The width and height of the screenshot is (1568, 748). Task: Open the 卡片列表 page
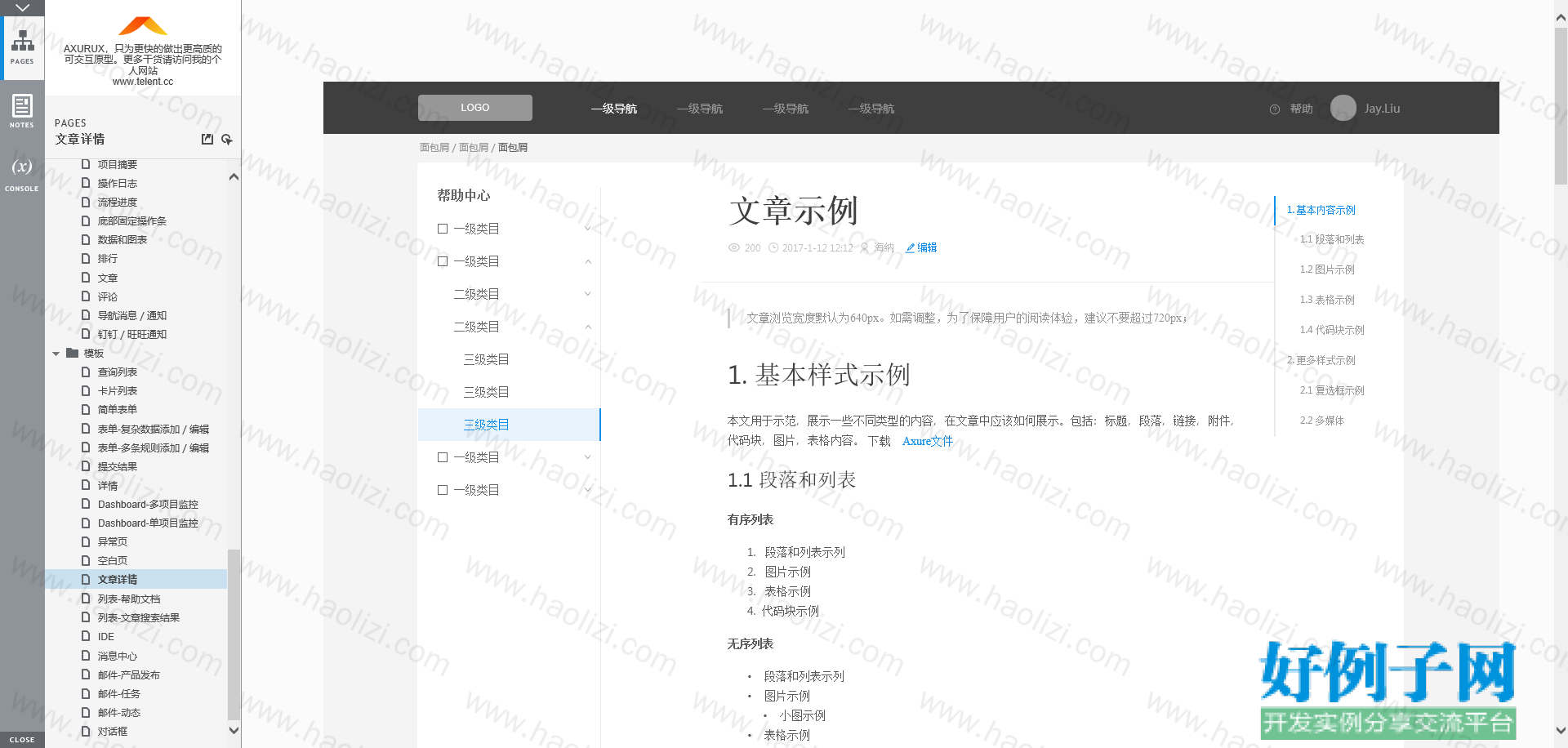(118, 391)
